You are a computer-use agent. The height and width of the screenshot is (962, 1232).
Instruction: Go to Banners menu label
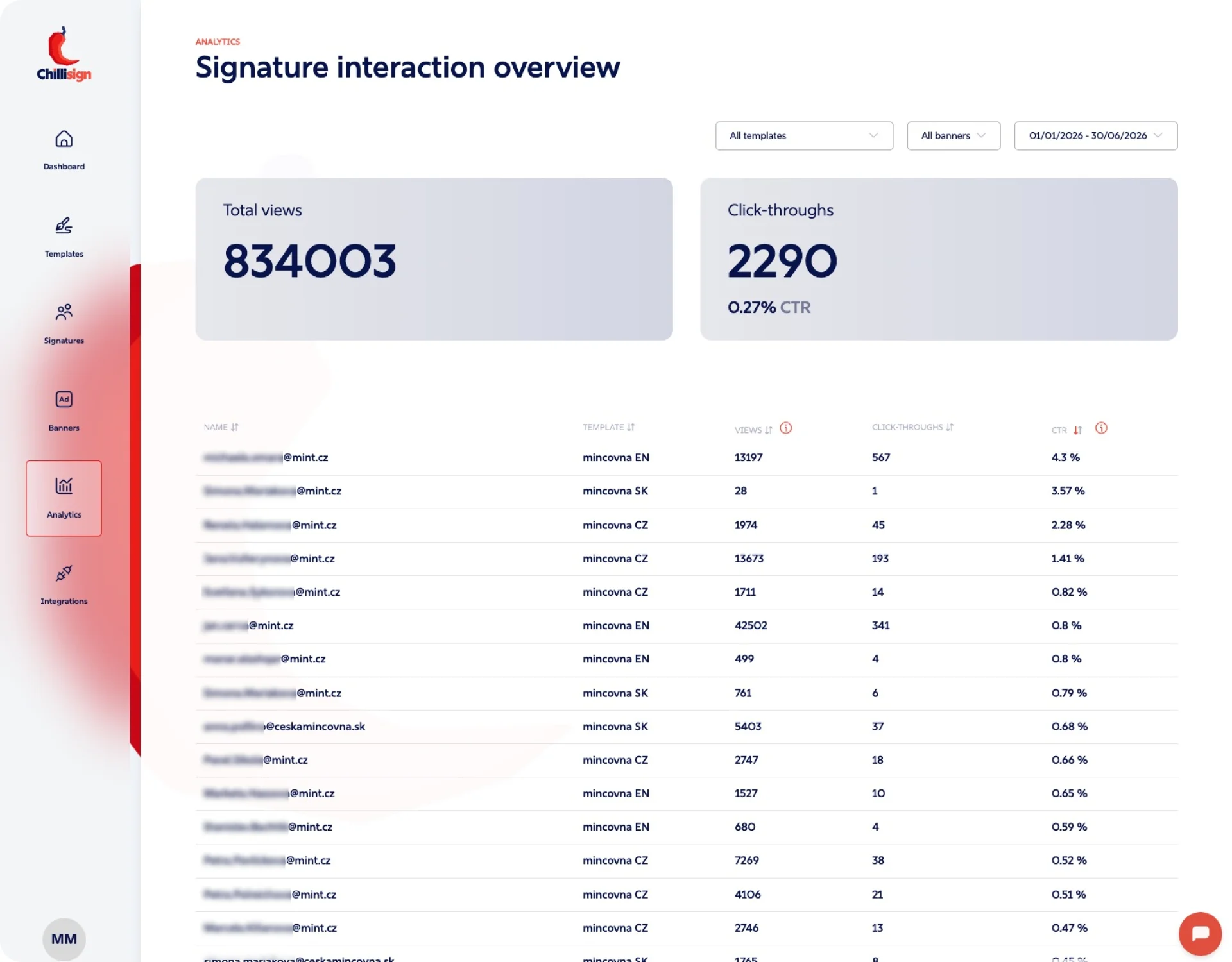(x=64, y=428)
